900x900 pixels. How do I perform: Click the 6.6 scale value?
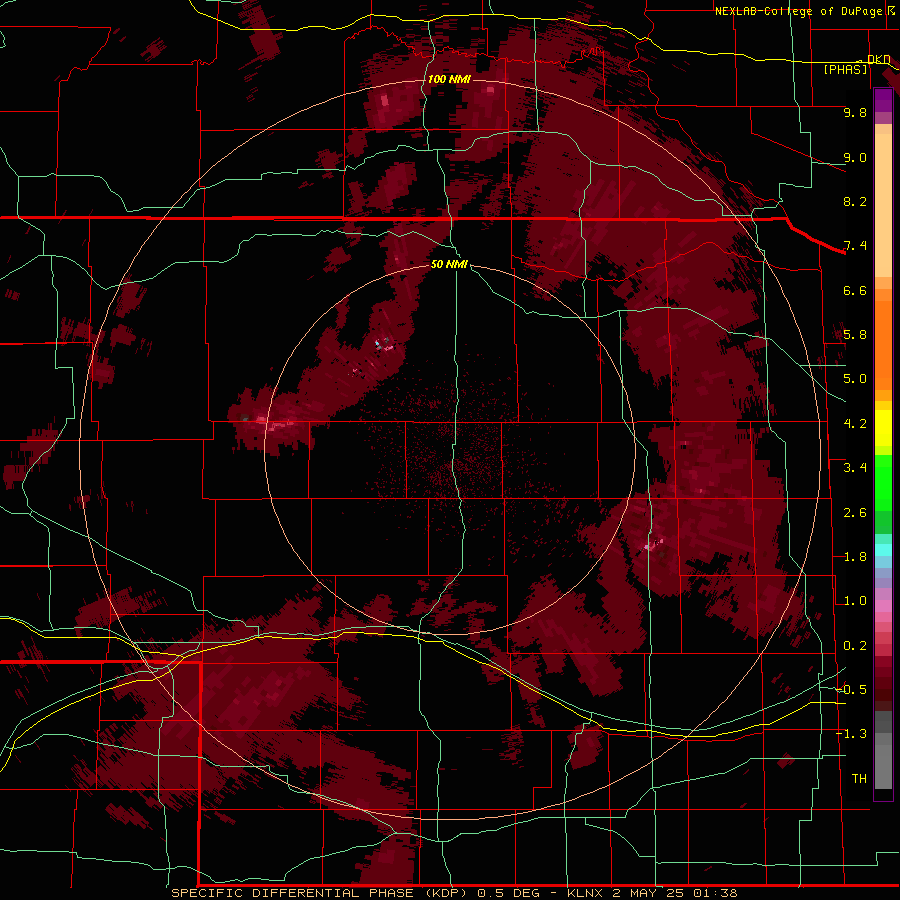click(x=855, y=290)
